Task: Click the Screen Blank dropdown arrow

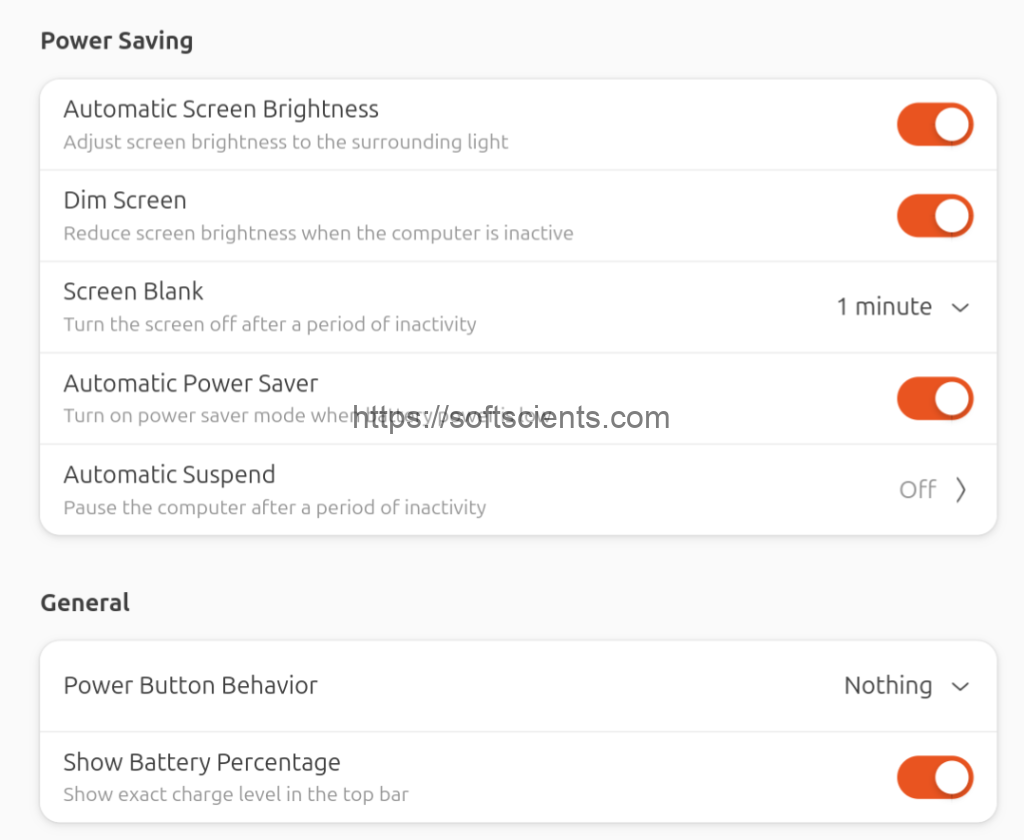Action: tap(960, 308)
